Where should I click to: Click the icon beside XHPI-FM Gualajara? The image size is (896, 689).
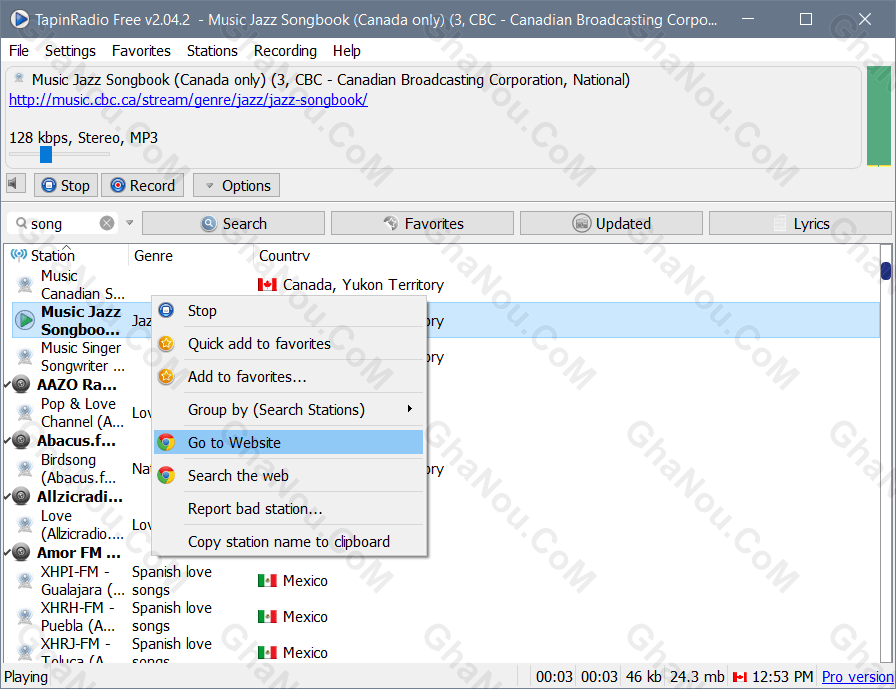[25, 580]
